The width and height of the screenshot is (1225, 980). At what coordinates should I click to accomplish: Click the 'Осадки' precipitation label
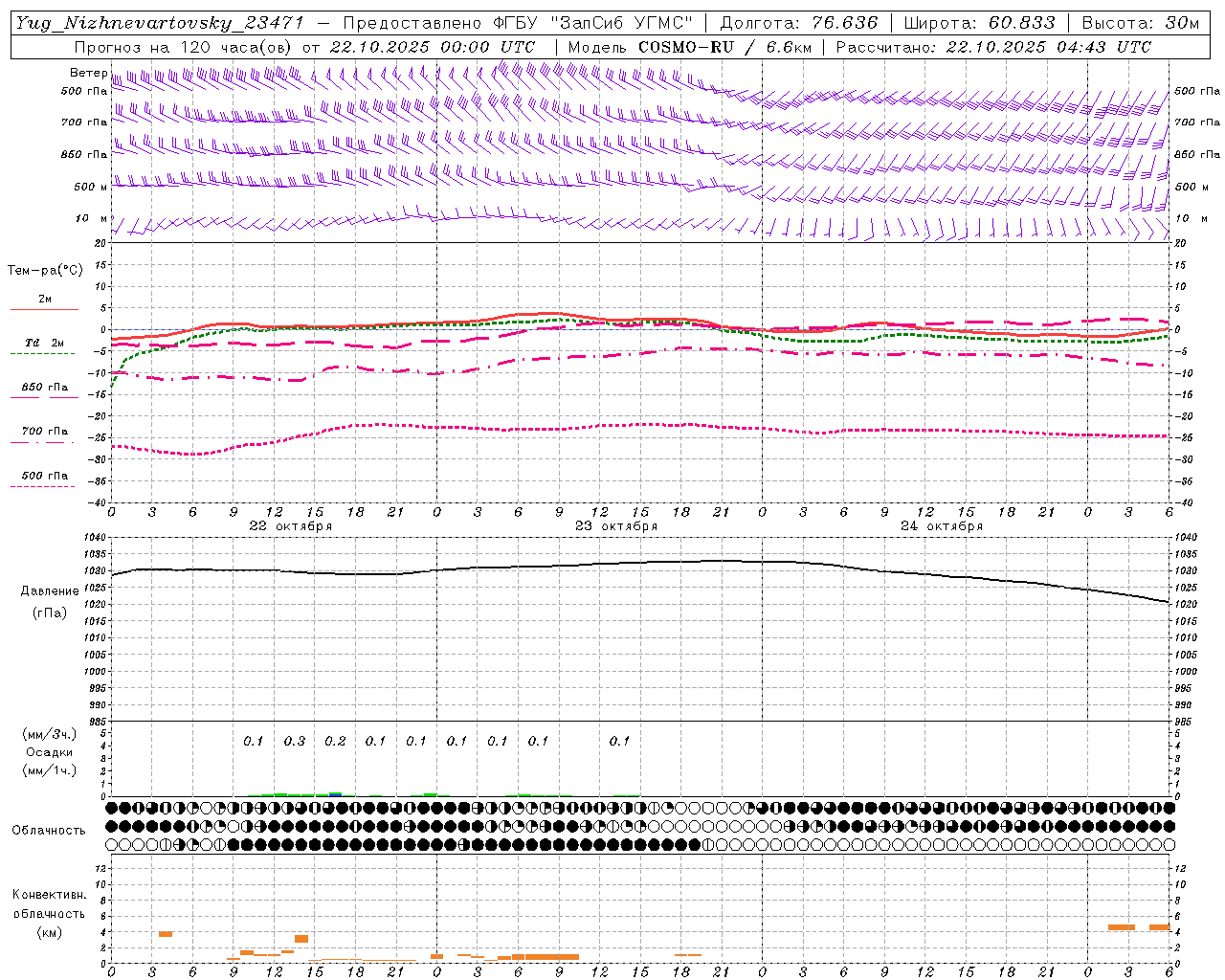(50, 752)
